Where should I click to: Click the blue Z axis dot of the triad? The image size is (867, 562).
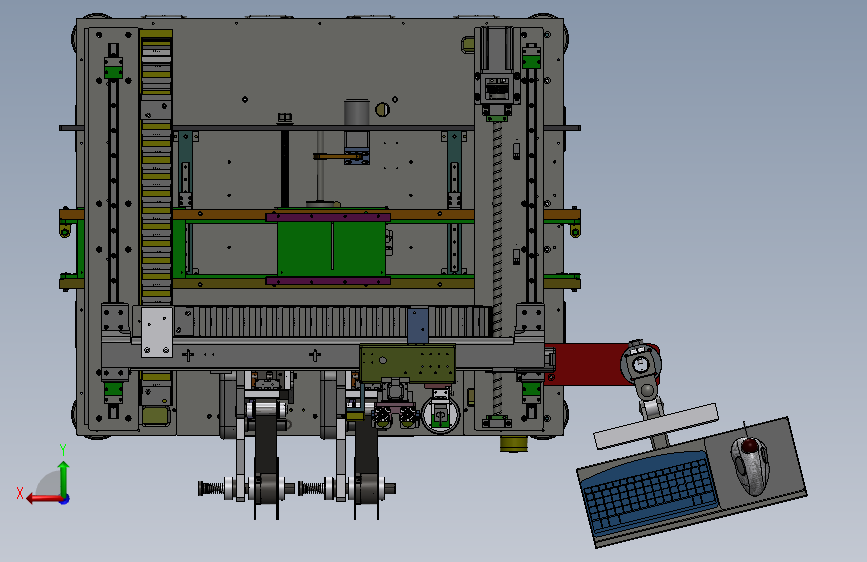tap(65, 499)
